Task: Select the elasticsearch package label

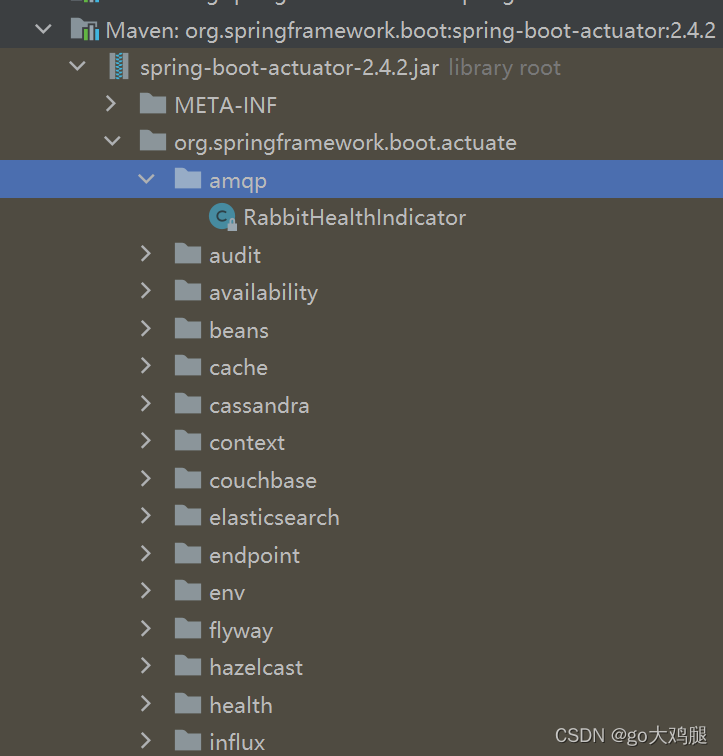Action: [x=274, y=518]
